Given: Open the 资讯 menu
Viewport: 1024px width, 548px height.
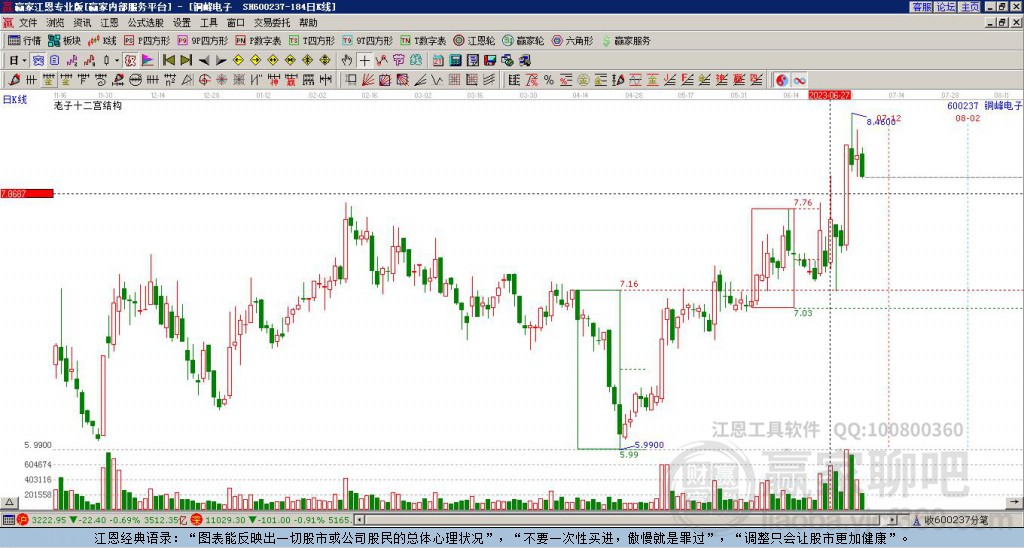Looking at the screenshot, I should (82, 23).
